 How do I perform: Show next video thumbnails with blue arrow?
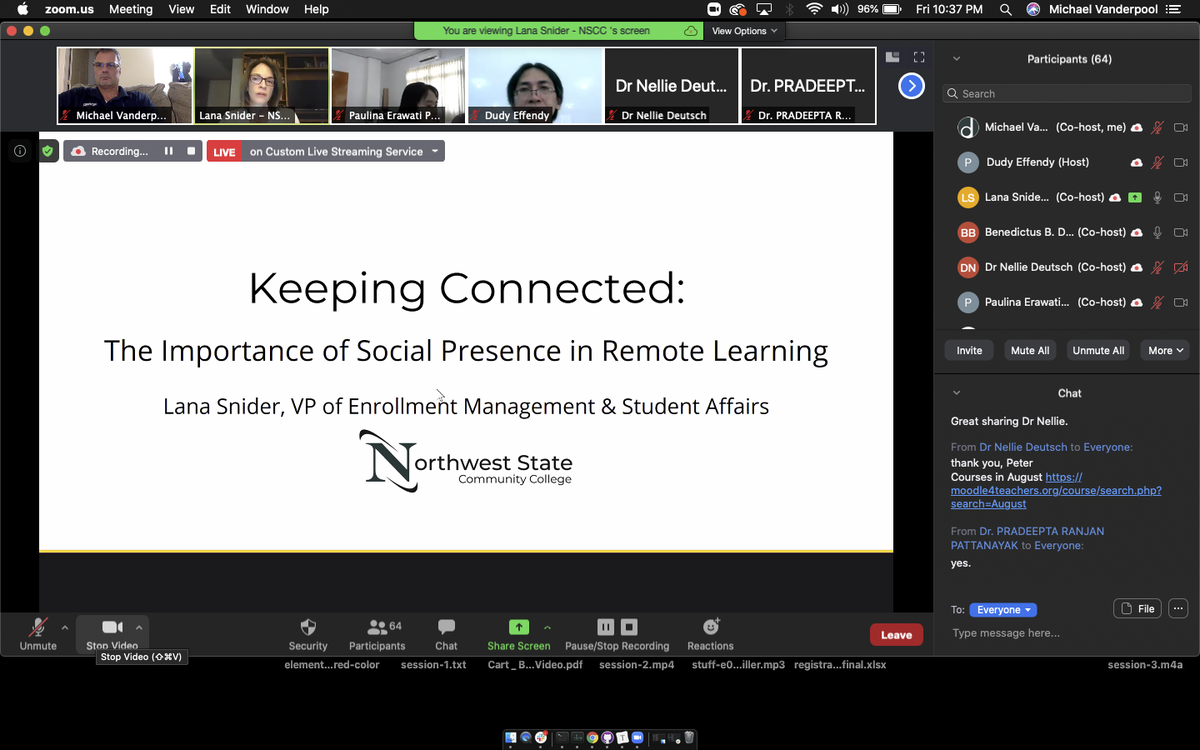point(911,86)
